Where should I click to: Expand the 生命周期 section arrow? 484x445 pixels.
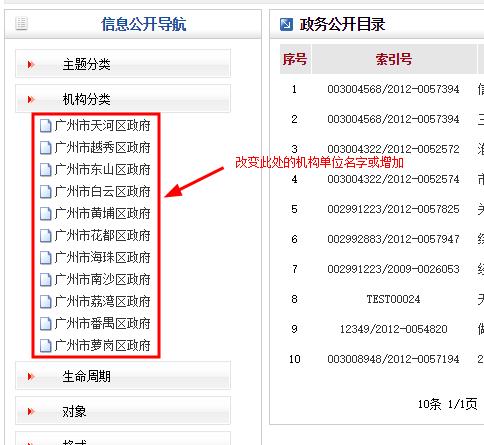pyautogui.click(x=31, y=377)
